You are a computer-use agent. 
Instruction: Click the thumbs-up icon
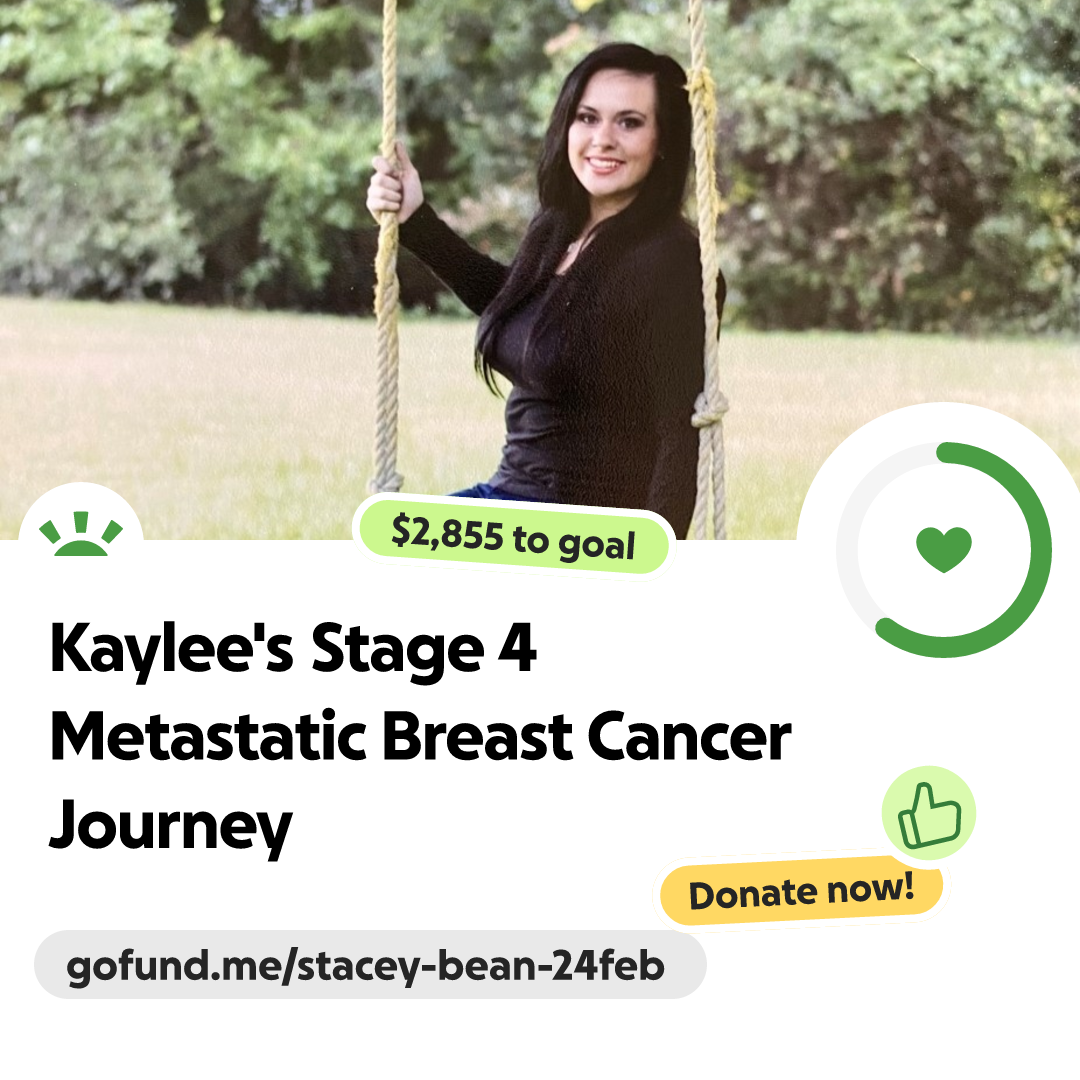[x=930, y=816]
